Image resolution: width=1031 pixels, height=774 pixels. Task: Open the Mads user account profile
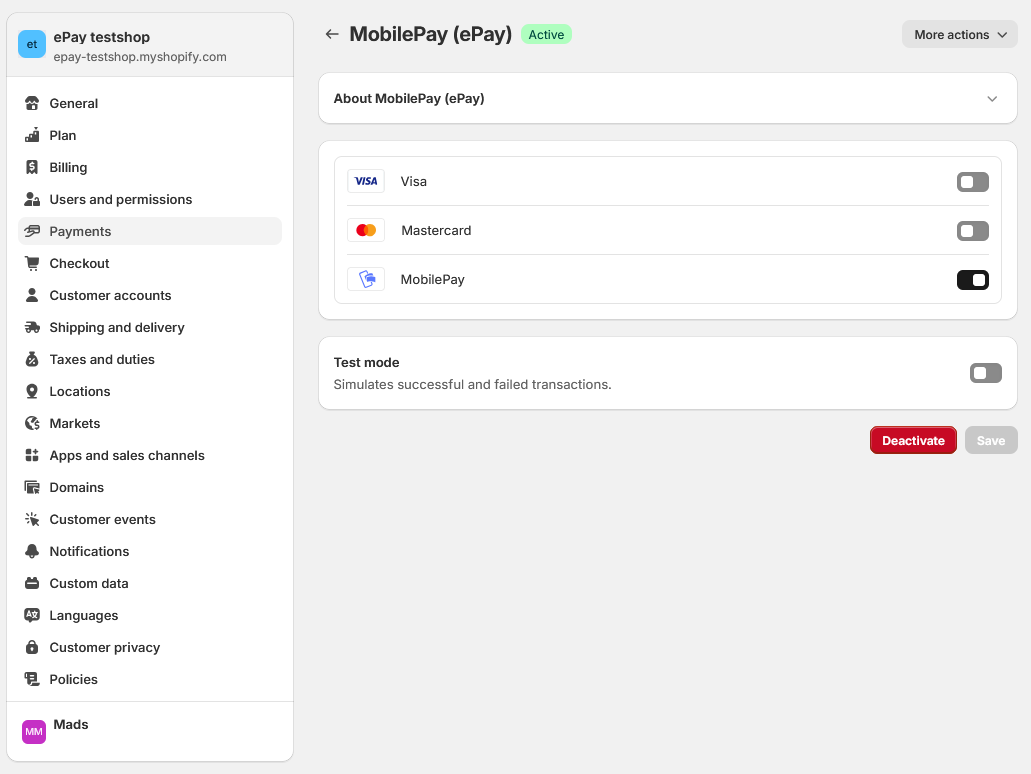70,725
